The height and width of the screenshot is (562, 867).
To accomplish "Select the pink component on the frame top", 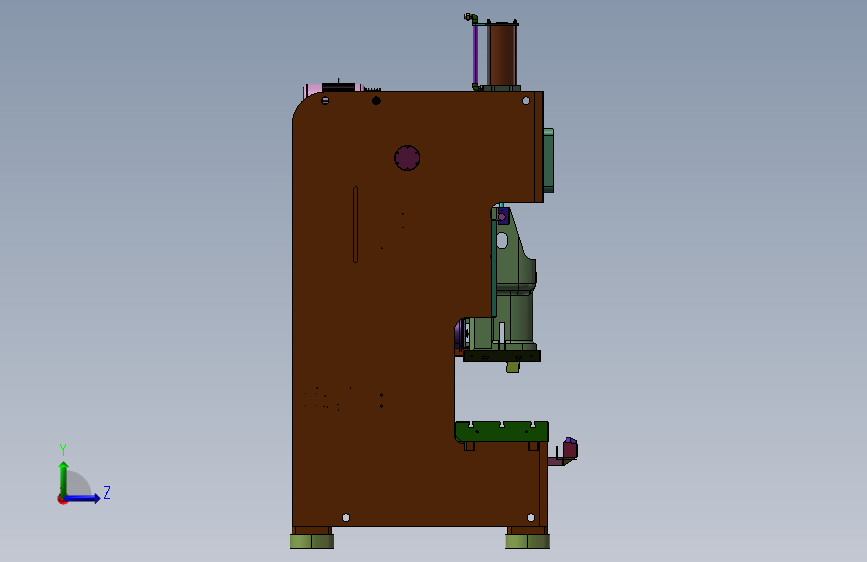I will coord(313,90).
